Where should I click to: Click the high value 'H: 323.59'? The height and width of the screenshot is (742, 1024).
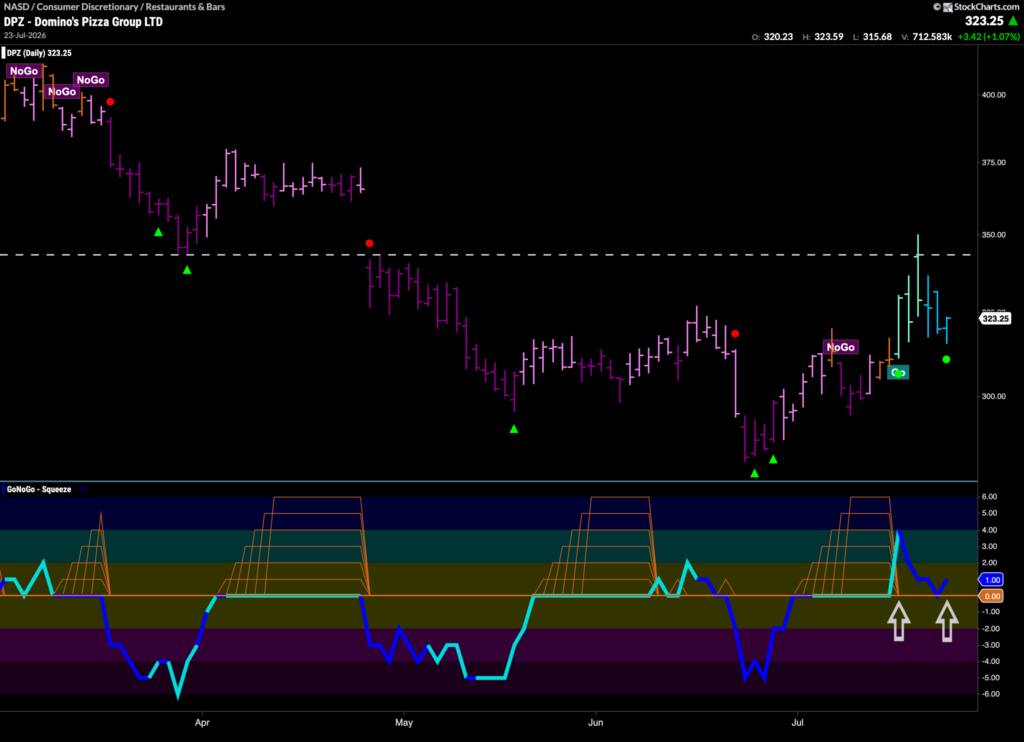coord(823,37)
